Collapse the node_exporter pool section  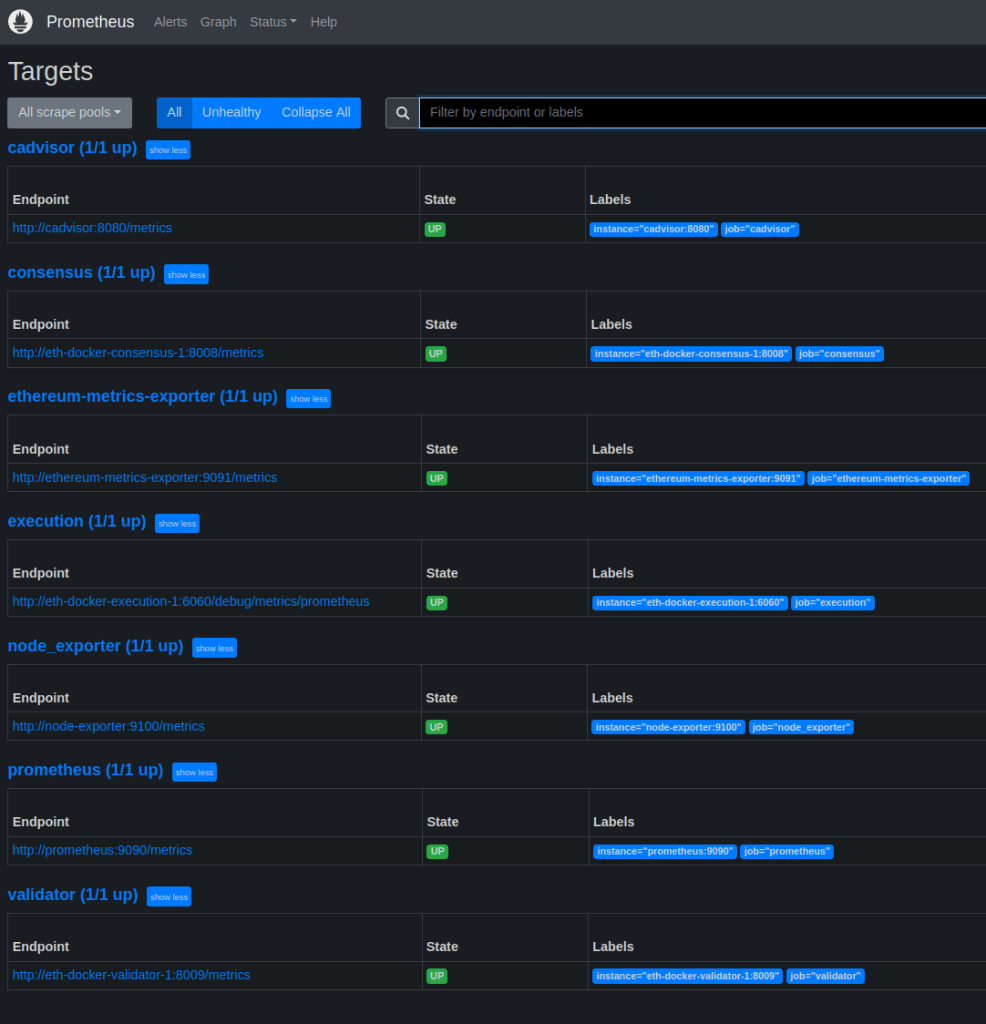coord(214,648)
